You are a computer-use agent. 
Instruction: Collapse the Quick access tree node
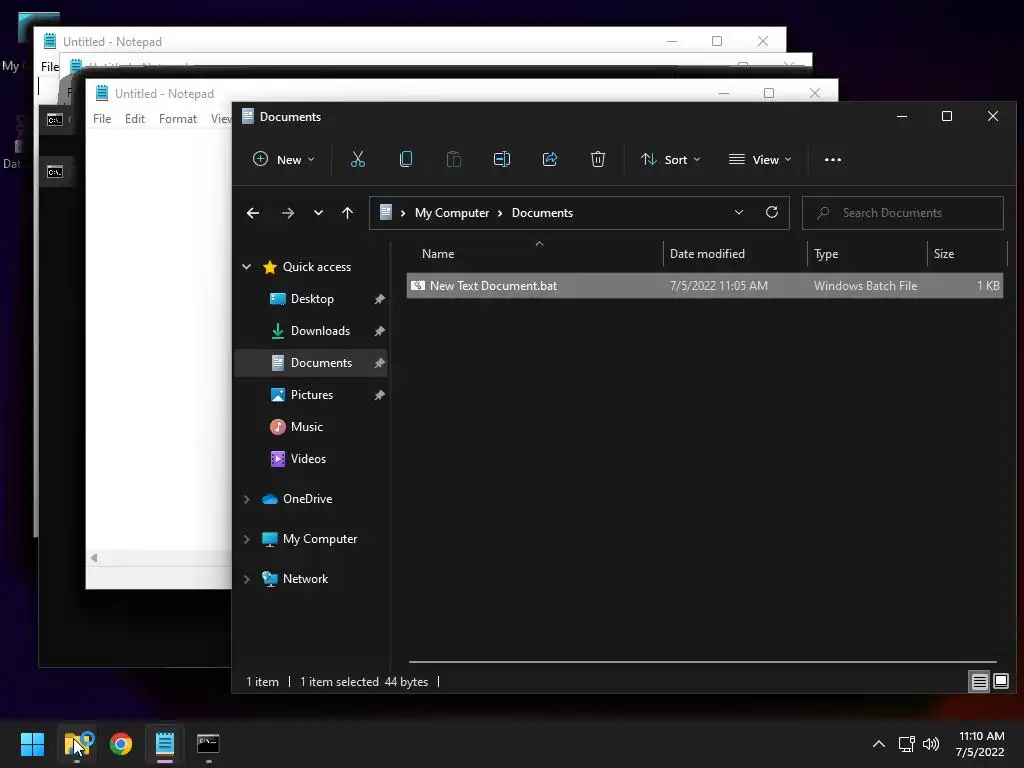click(246, 266)
